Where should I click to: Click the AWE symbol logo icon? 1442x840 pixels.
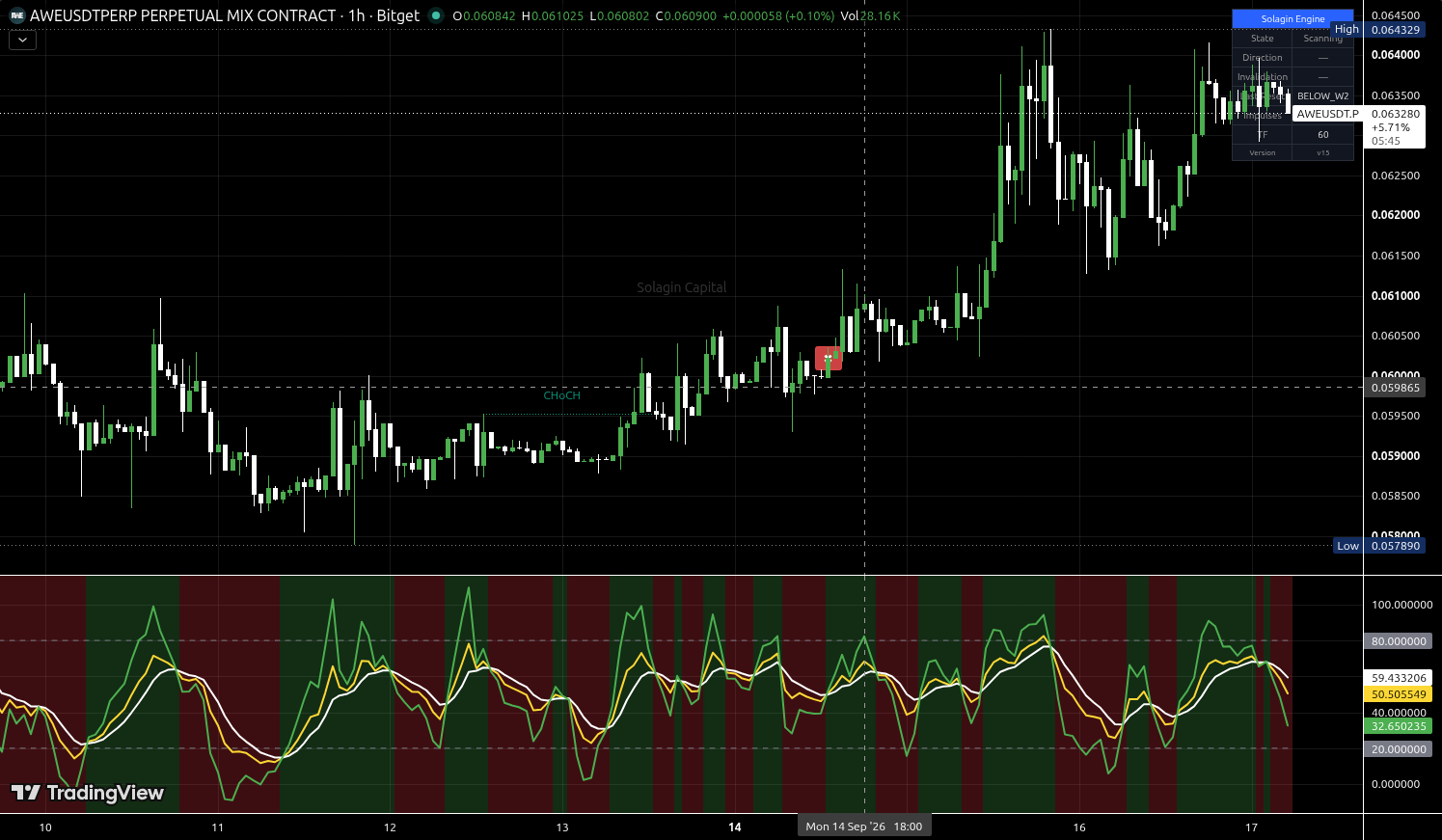17,15
